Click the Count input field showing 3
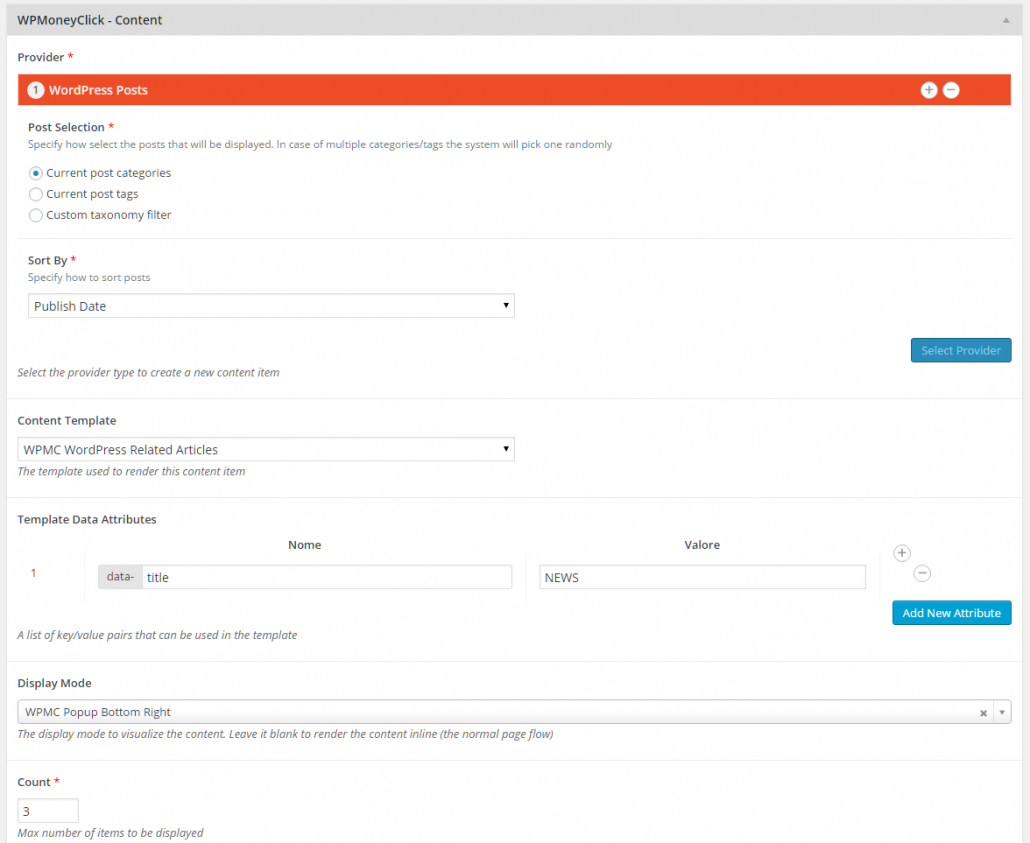The height and width of the screenshot is (843, 1030). point(48,811)
